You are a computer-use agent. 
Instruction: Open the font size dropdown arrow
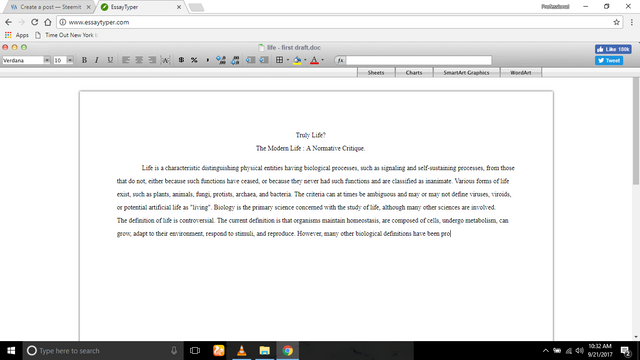(70, 60)
